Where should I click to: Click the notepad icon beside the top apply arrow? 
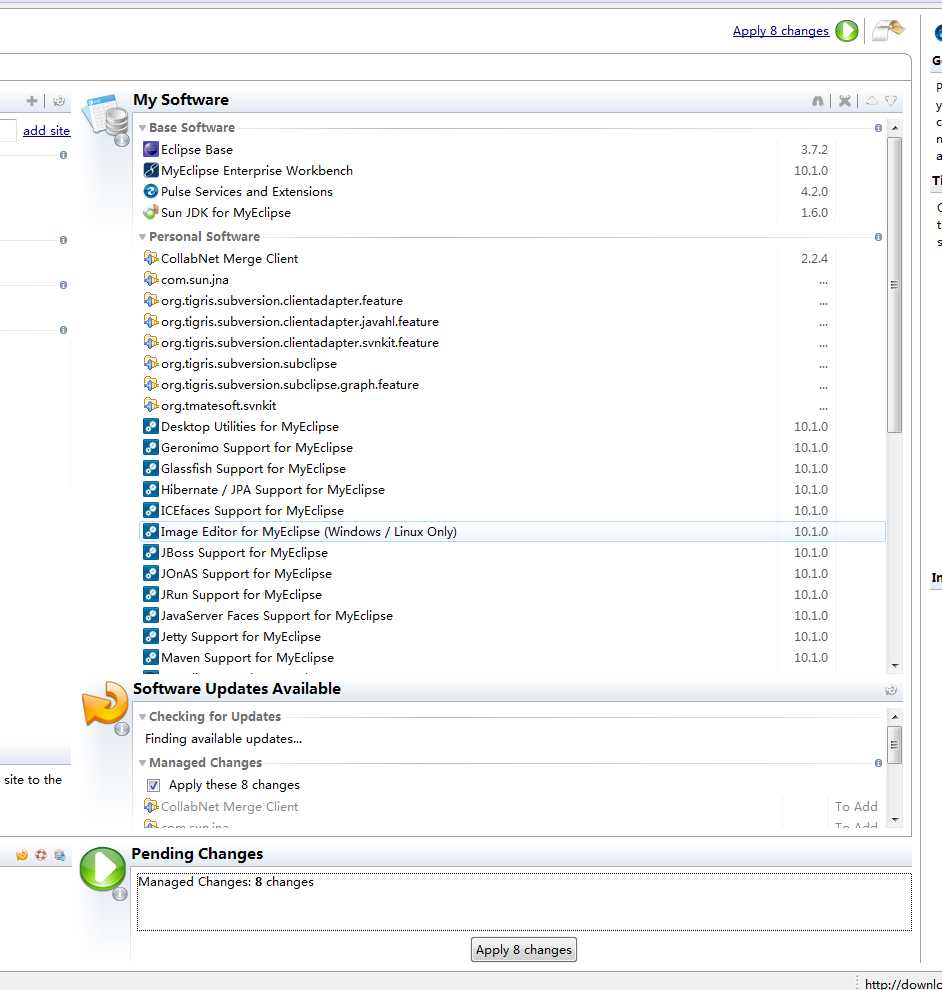pyautogui.click(x=887, y=30)
